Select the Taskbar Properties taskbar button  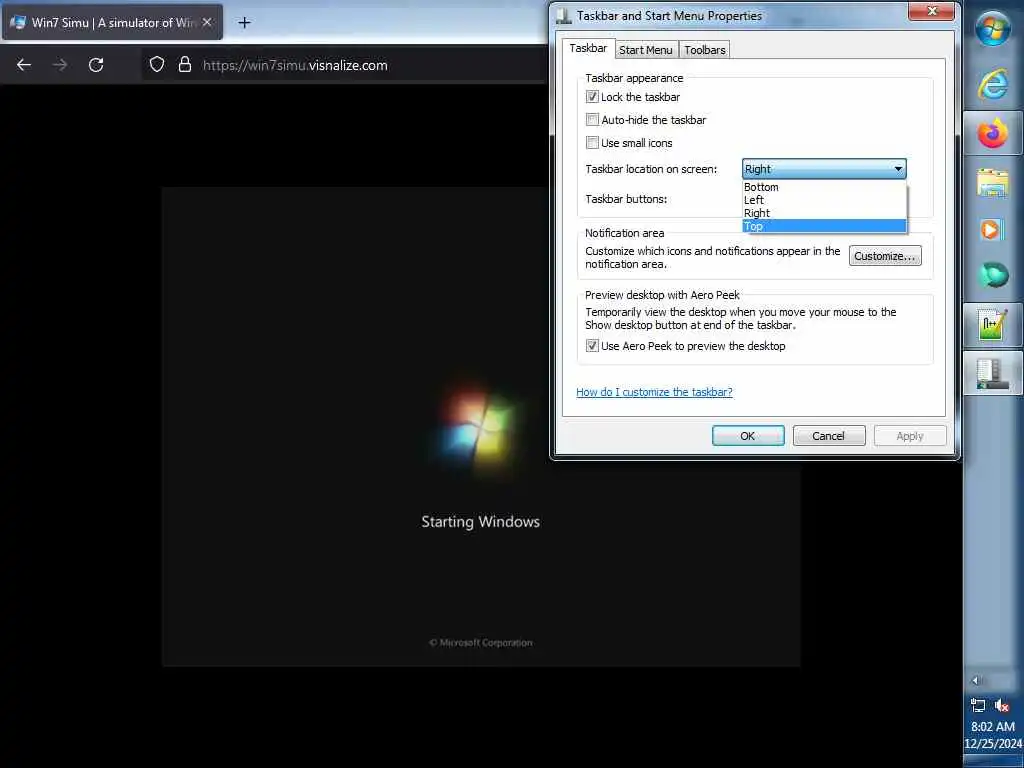[993, 374]
